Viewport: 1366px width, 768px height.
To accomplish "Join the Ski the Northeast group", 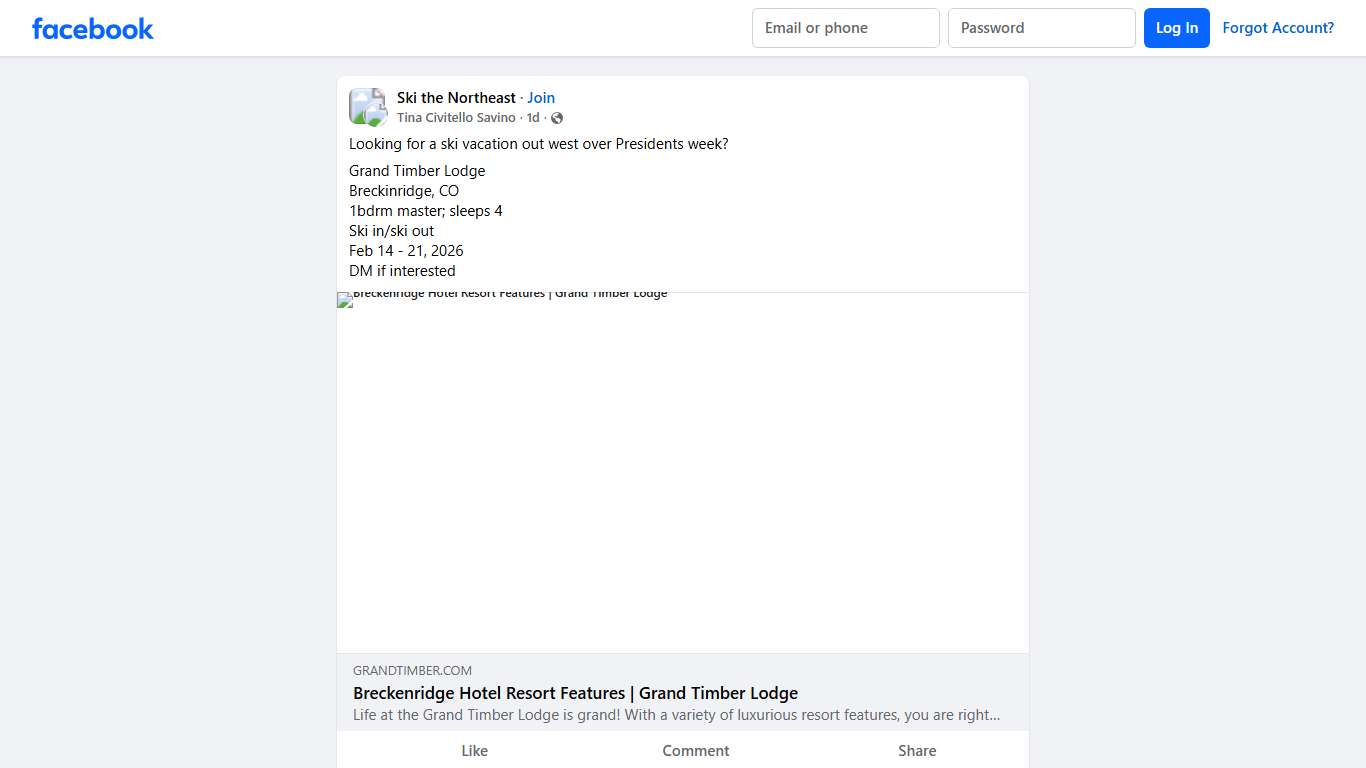I will 541,98.
